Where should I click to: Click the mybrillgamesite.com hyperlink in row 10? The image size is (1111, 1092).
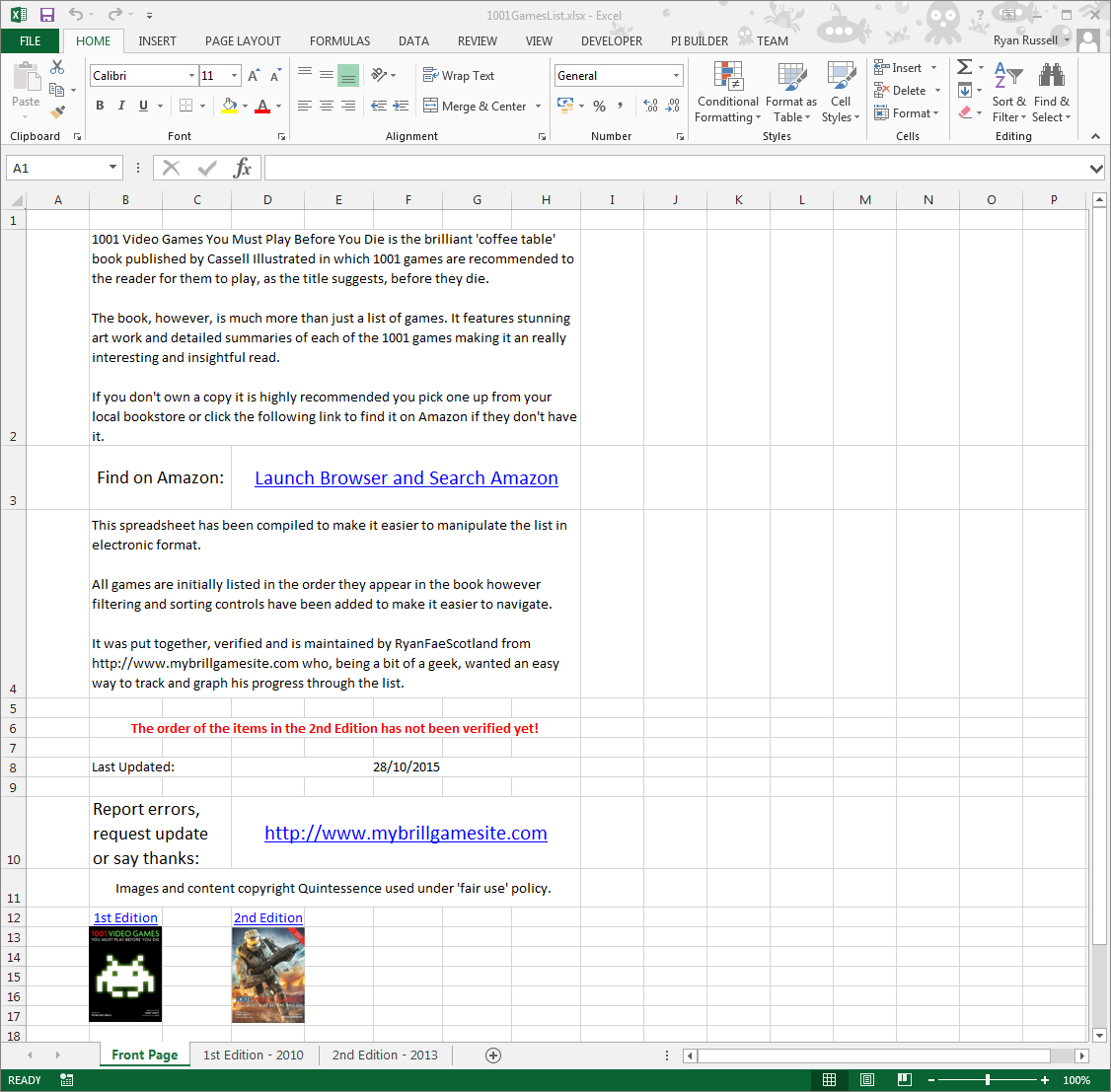(406, 833)
